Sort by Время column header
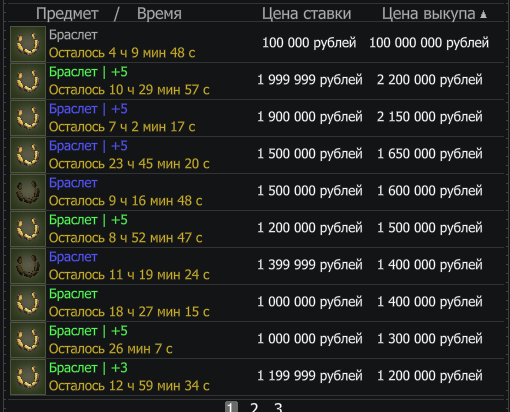Screen dimensions: 510x412 coord(159,14)
